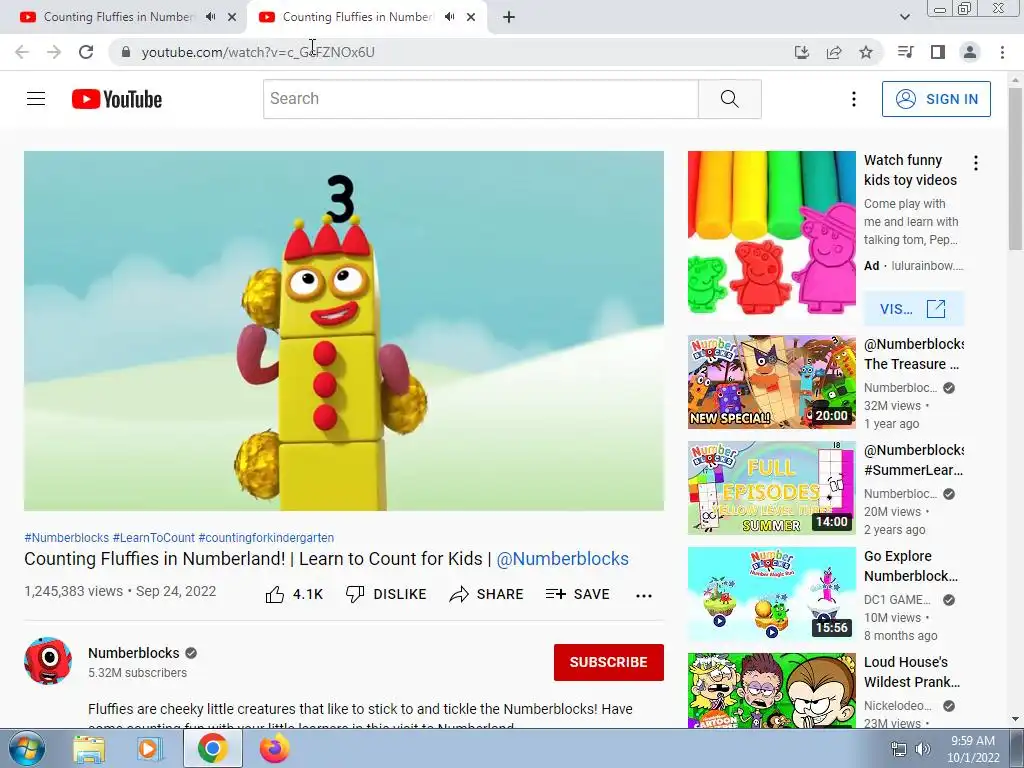The height and width of the screenshot is (768, 1024).
Task: Open the Chrome profile avatar
Action: coord(970,52)
